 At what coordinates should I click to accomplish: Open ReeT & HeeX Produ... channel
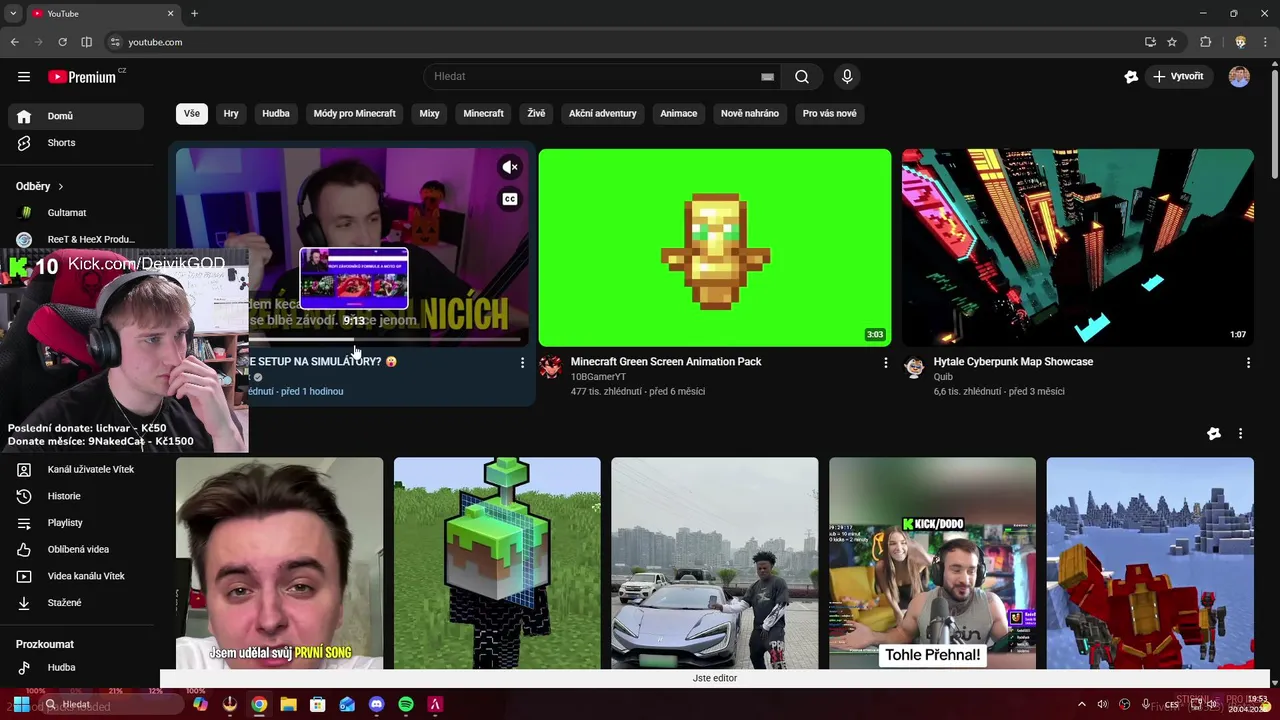(76, 240)
